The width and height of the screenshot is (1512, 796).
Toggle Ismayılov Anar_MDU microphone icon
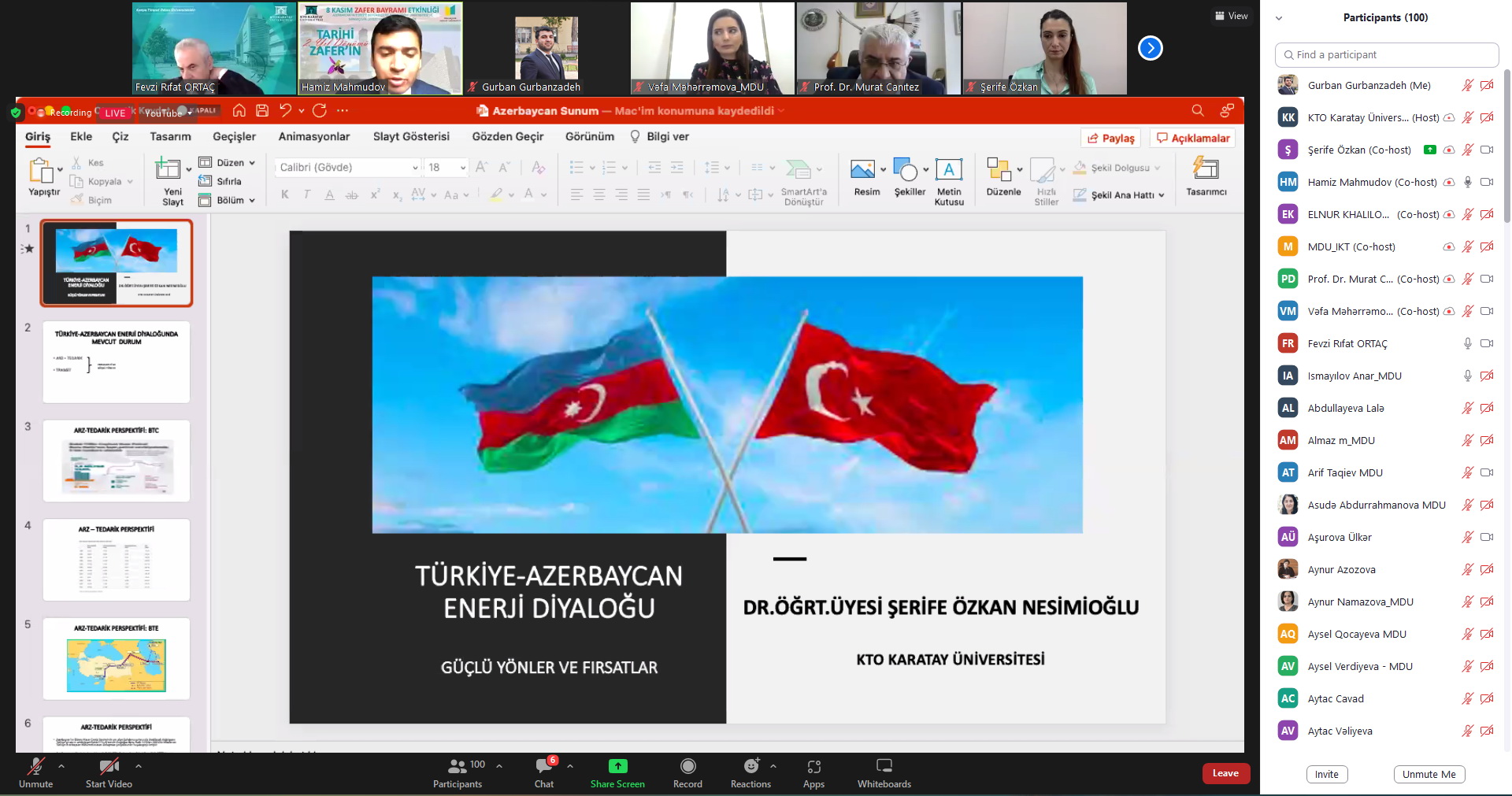1467,376
